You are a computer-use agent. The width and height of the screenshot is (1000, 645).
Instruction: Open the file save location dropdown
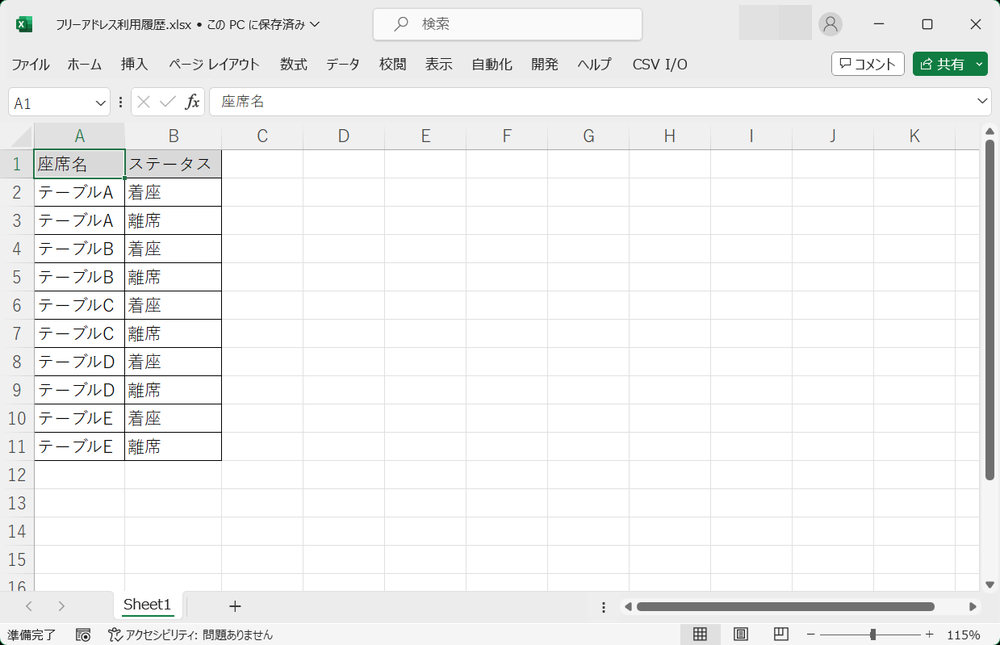(314, 24)
